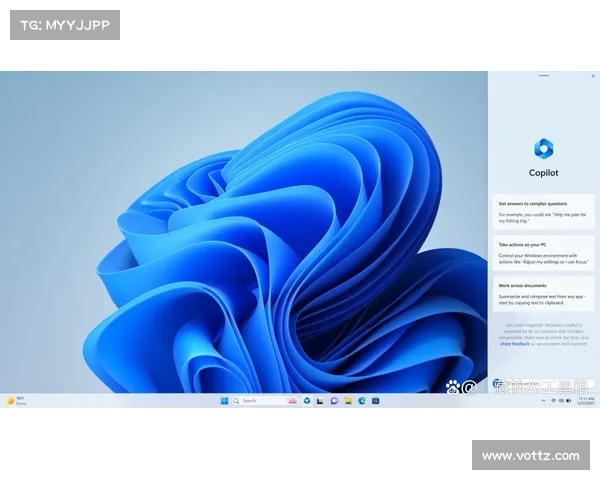
Task: Click the Wi-Fi network tray icon
Action: click(x=553, y=401)
